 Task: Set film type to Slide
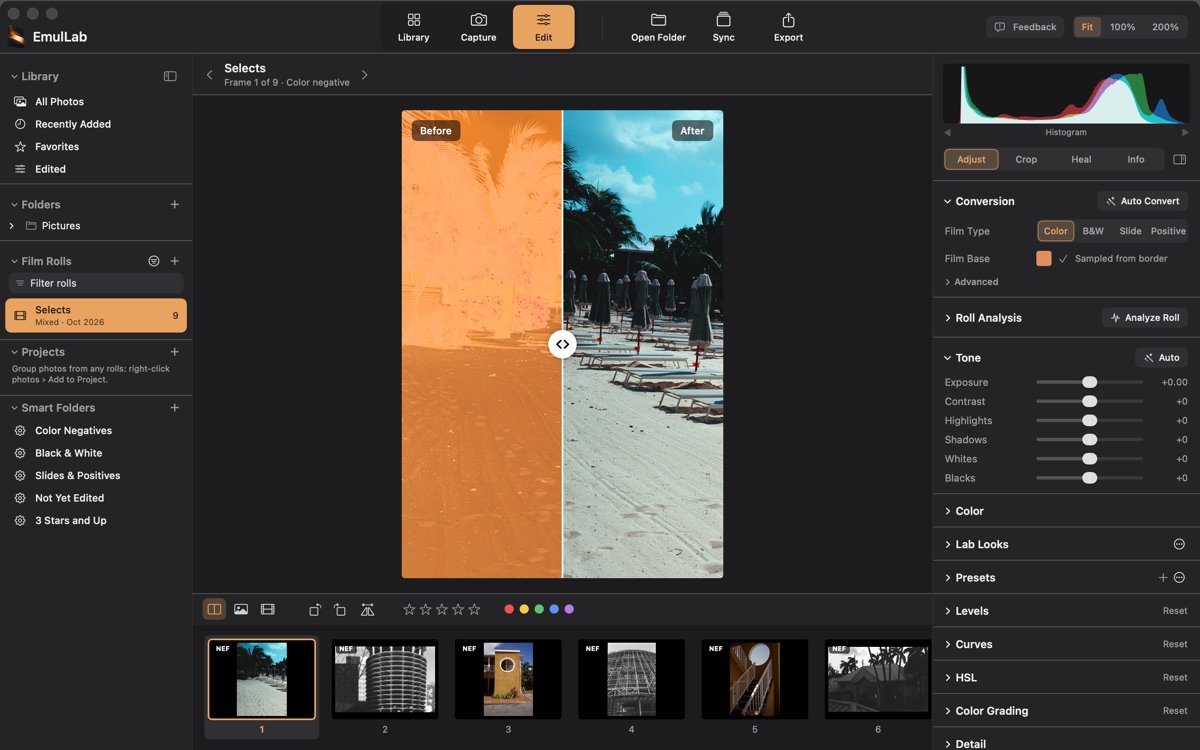pos(1130,231)
